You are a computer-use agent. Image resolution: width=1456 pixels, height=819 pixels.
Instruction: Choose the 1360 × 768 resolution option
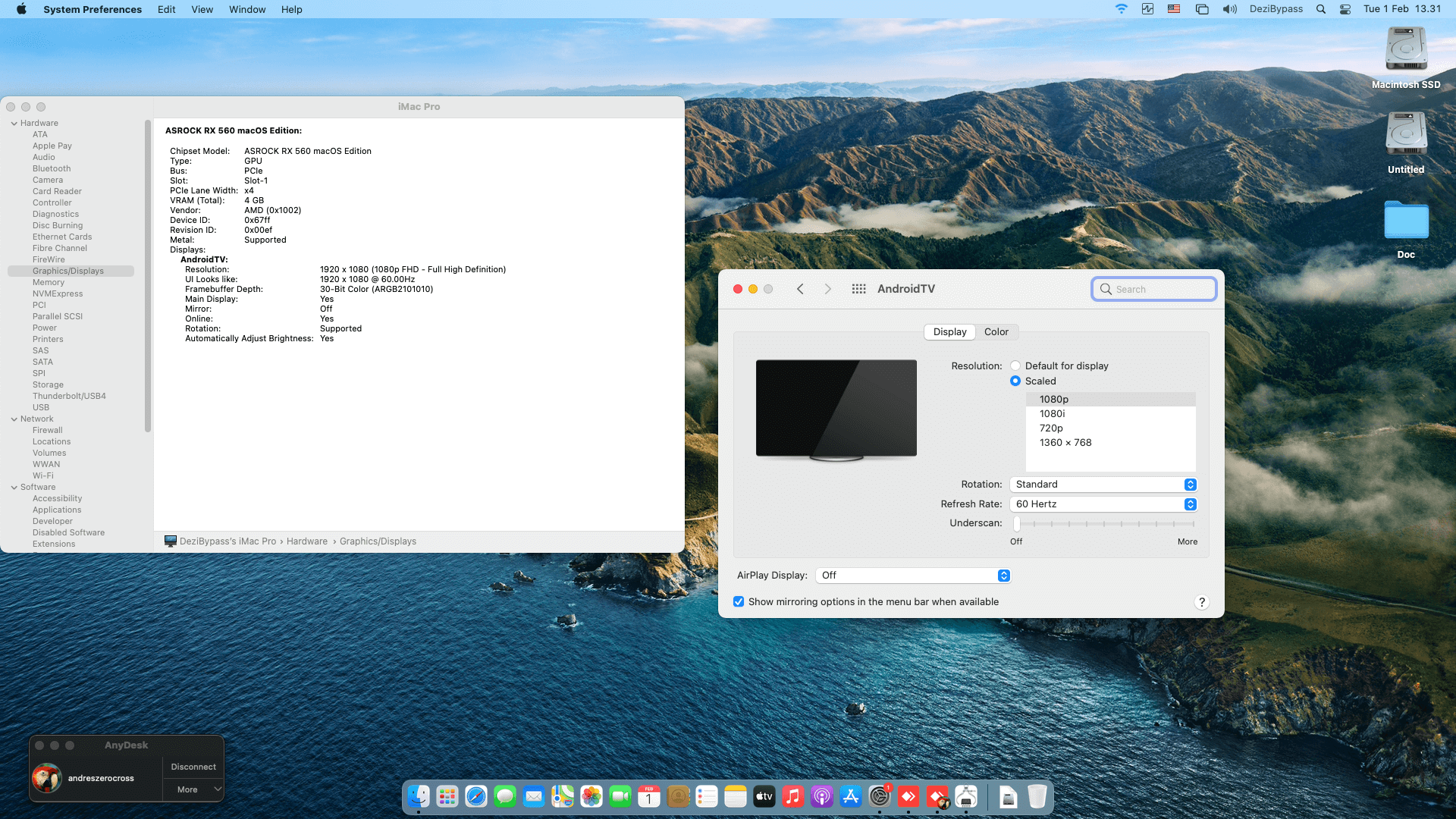click(1111, 443)
